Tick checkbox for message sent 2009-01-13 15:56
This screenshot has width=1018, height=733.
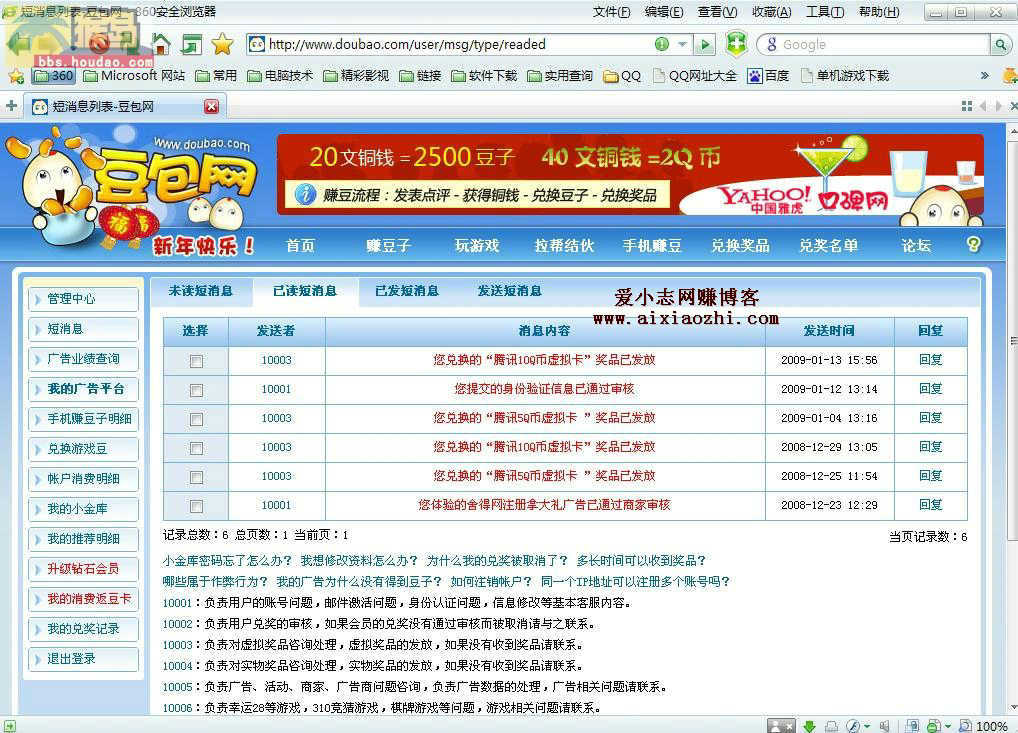click(196, 361)
